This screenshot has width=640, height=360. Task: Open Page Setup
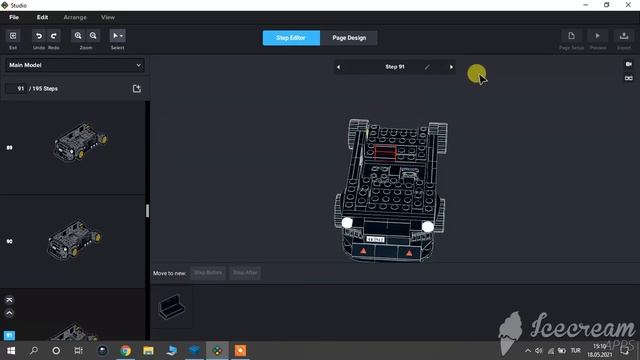(x=571, y=36)
